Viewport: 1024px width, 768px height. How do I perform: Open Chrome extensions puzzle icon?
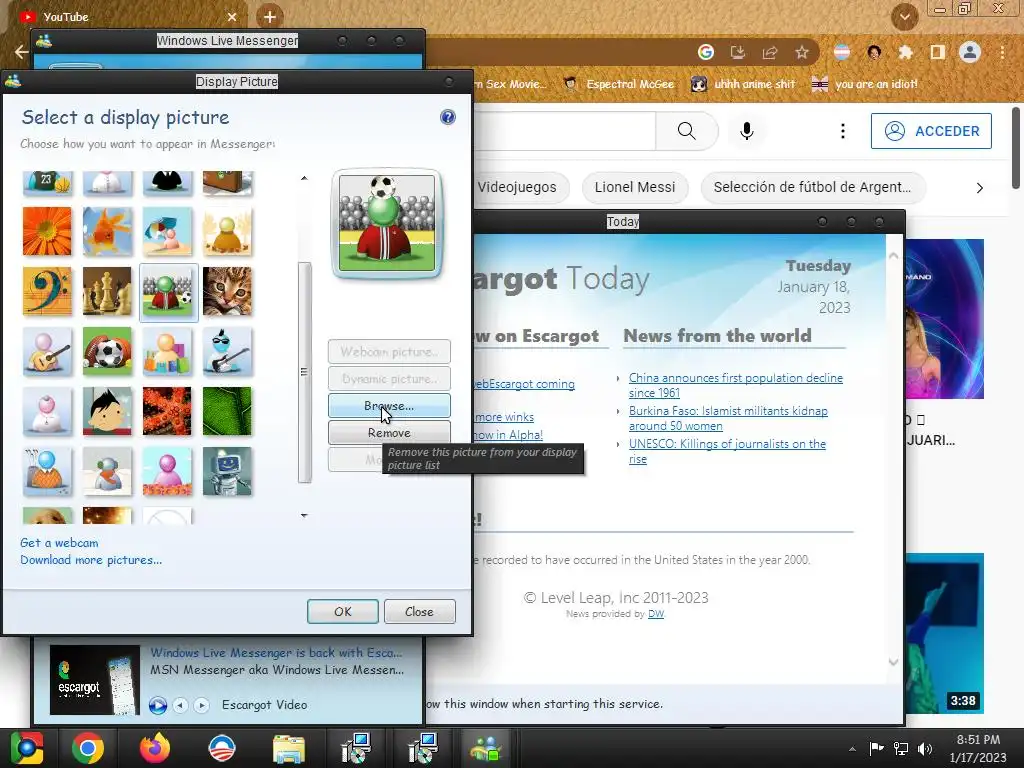point(905,52)
